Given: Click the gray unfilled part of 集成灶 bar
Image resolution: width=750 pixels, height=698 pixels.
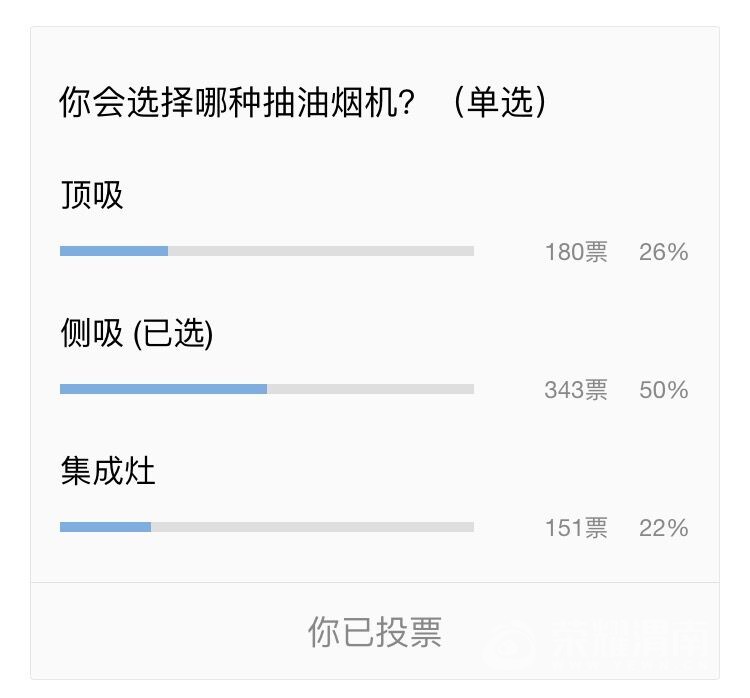Looking at the screenshot, I should [312, 527].
